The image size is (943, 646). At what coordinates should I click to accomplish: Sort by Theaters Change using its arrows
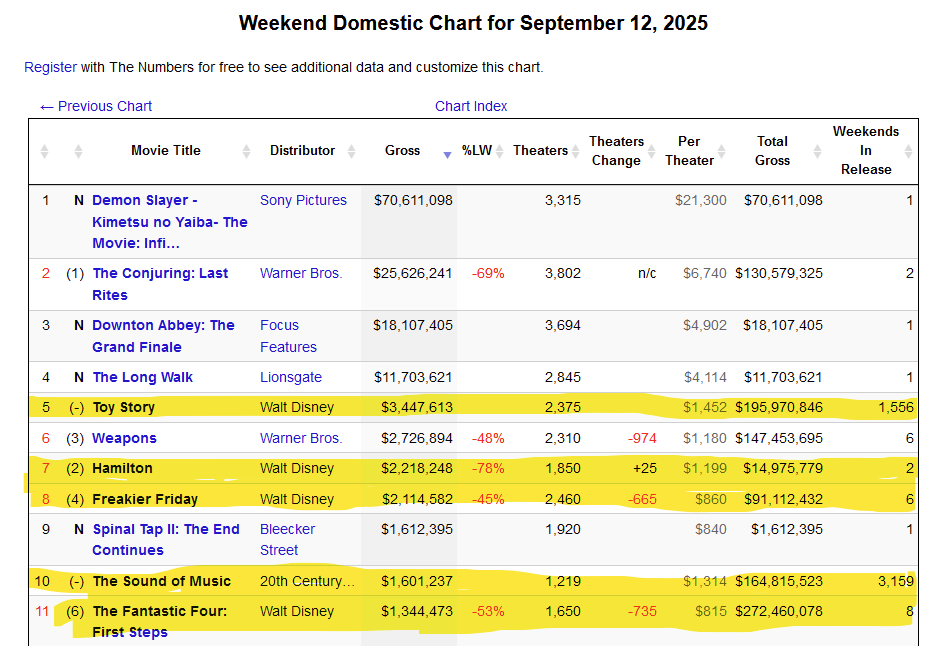(651, 151)
